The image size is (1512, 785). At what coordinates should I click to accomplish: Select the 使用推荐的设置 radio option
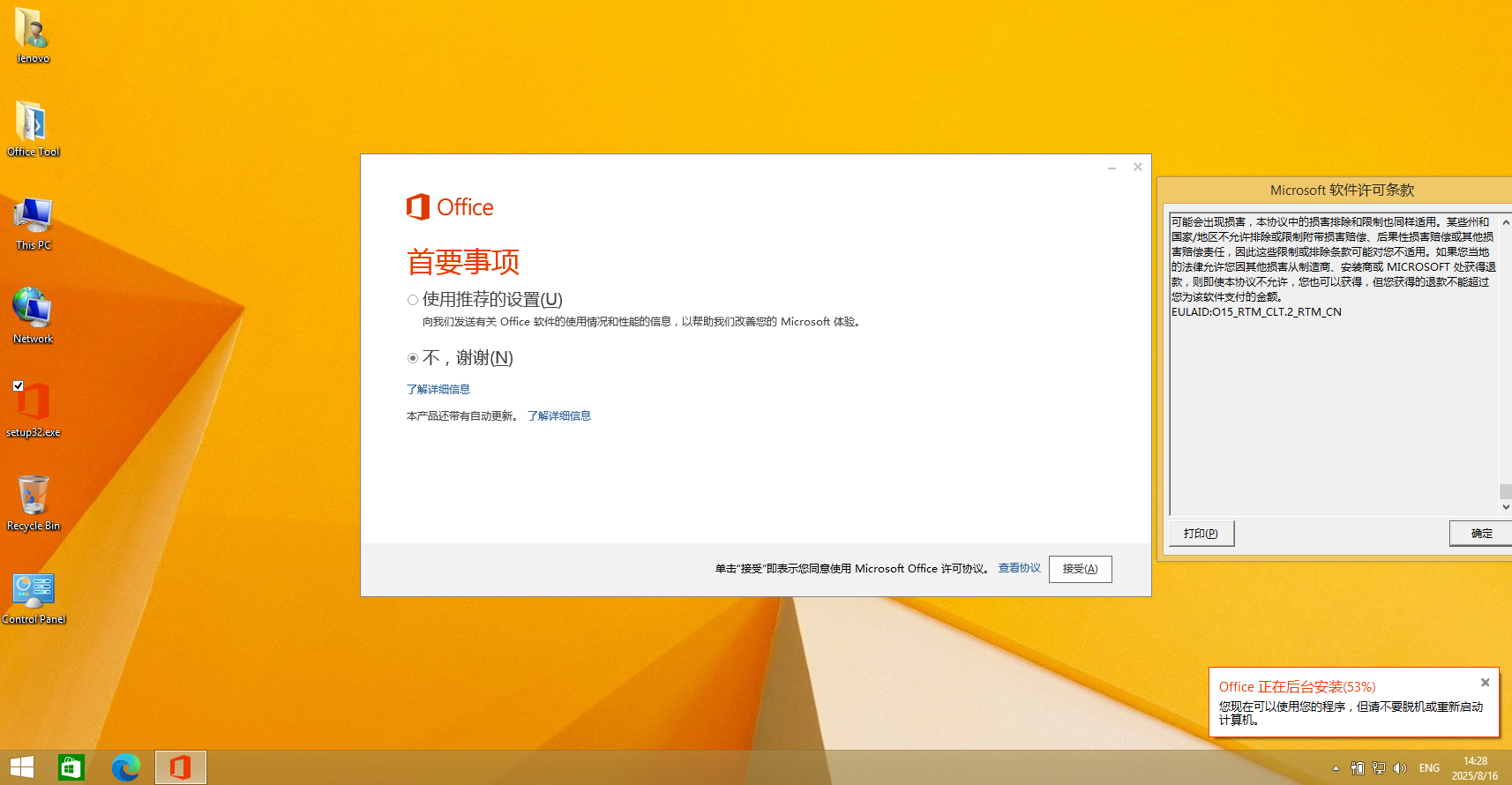(413, 300)
